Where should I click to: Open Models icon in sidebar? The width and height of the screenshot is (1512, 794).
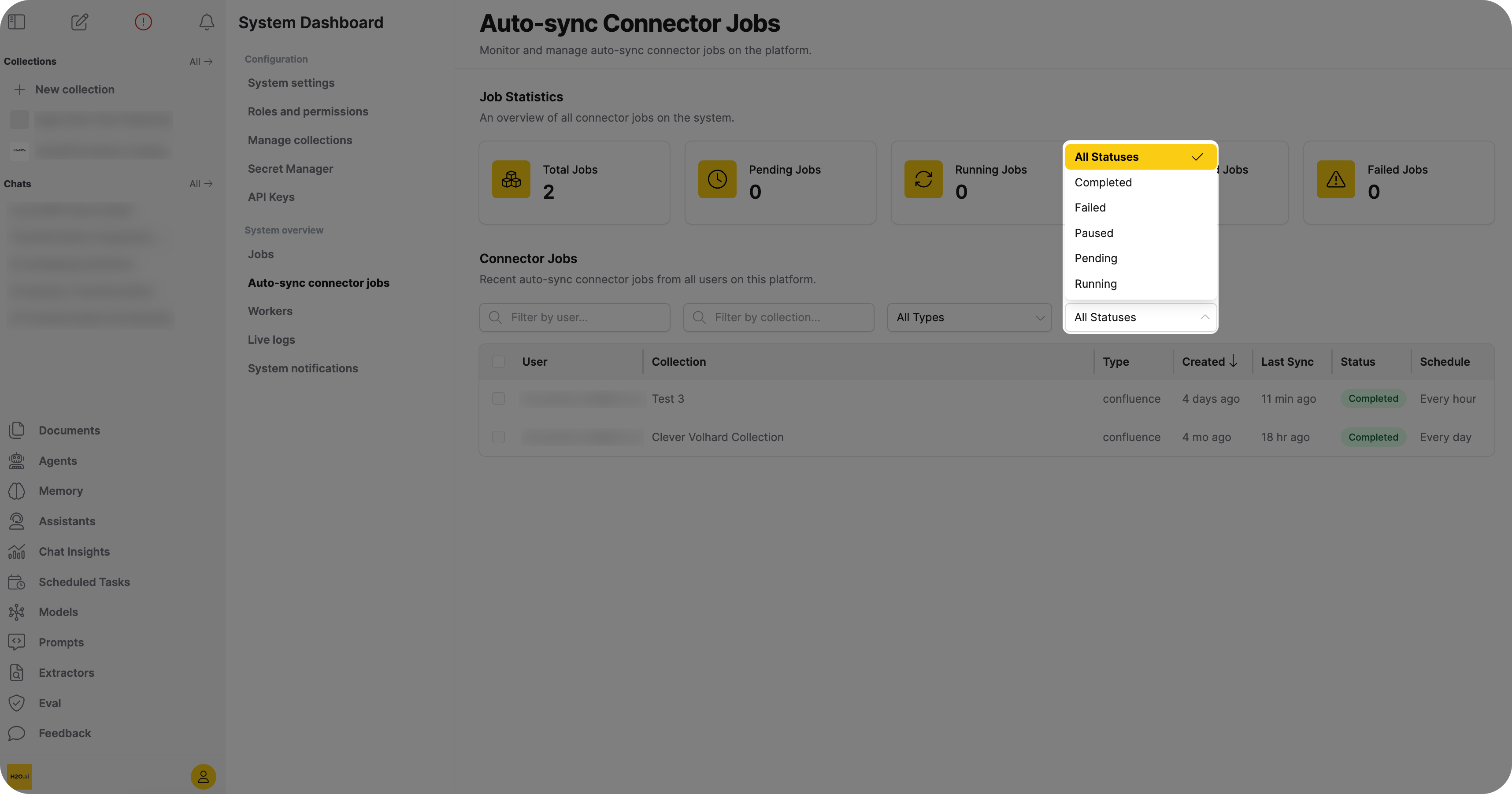(16, 612)
